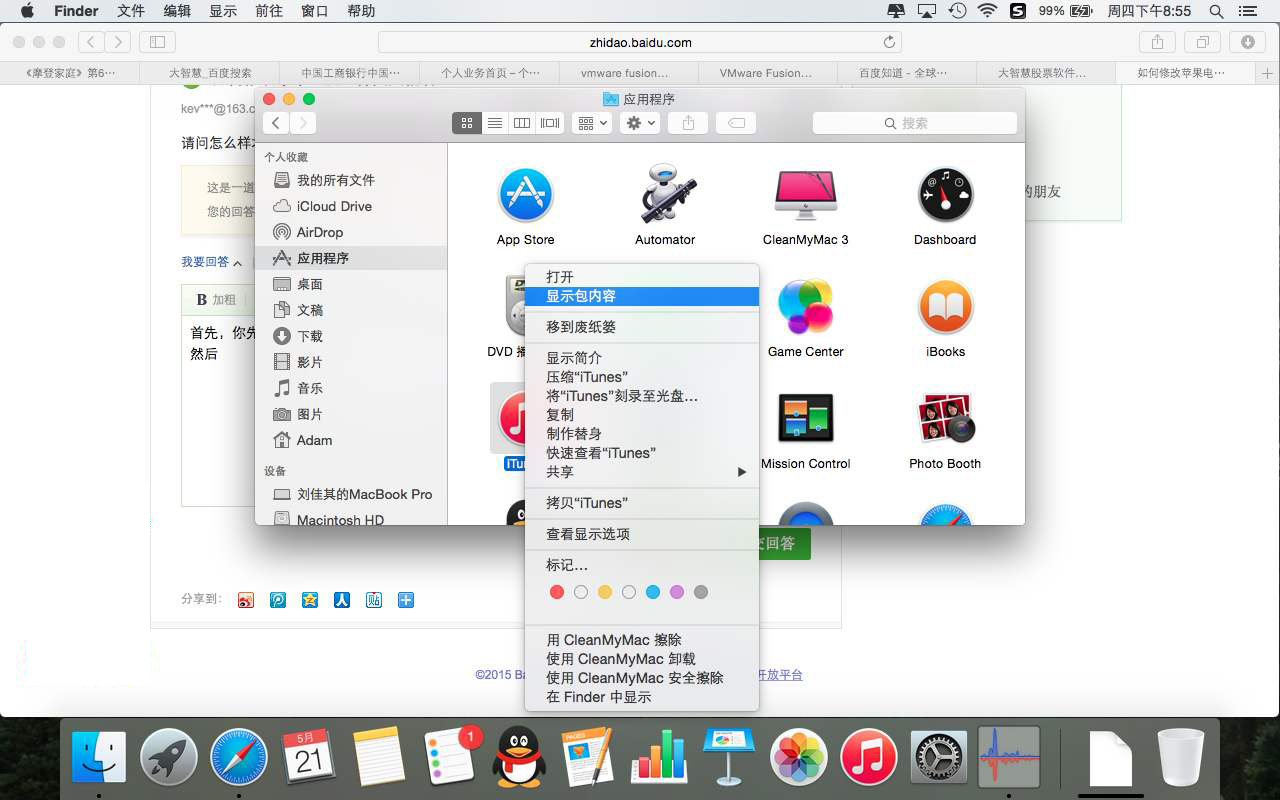Choose 移到废纸篓 from the context menu
Screen dimensions: 1280x800
[x=642, y=327]
